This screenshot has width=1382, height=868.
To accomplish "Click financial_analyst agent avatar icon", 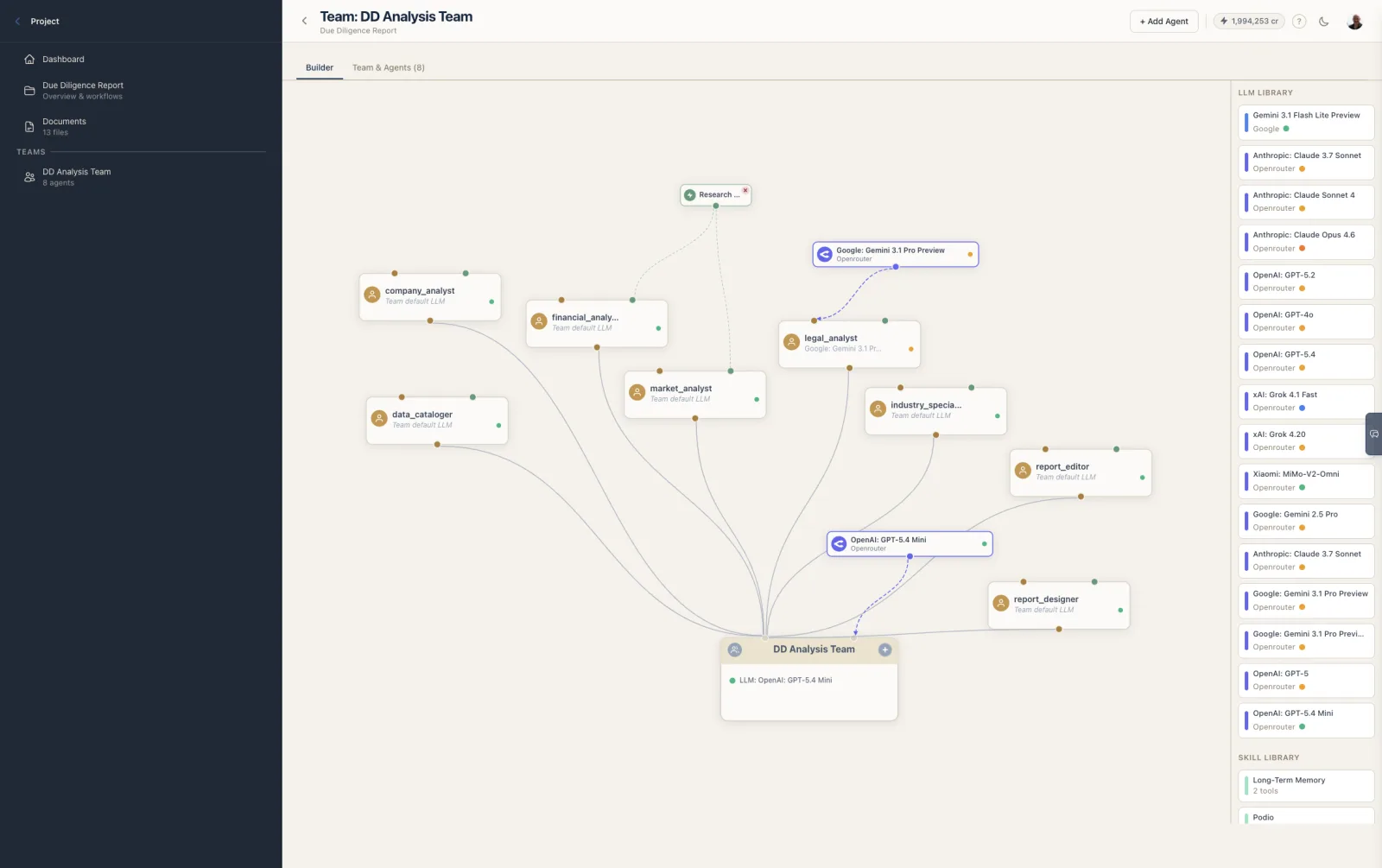I will tap(539, 322).
